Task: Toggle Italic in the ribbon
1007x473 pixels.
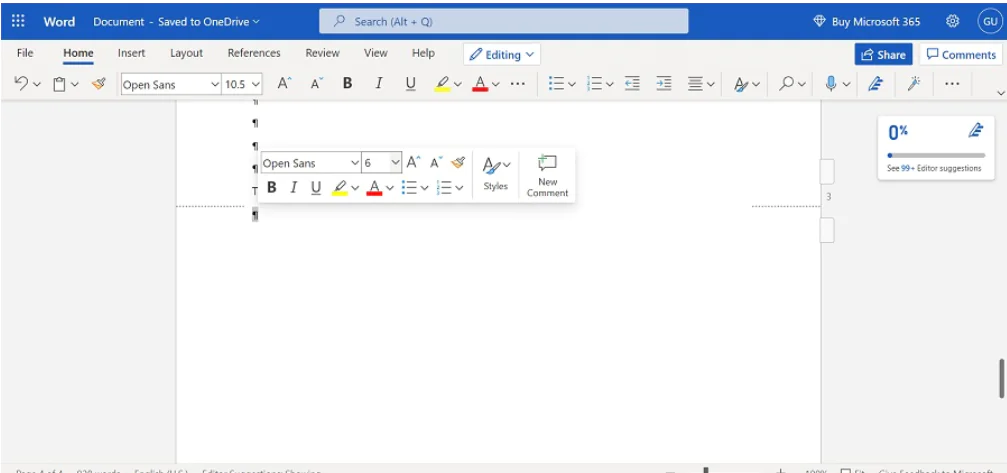Action: (379, 83)
